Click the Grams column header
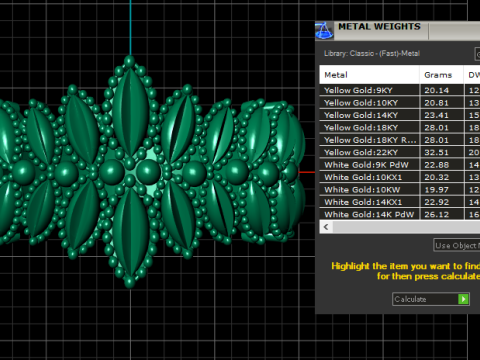Viewport: 480px width, 360px height. pyautogui.click(x=441, y=75)
